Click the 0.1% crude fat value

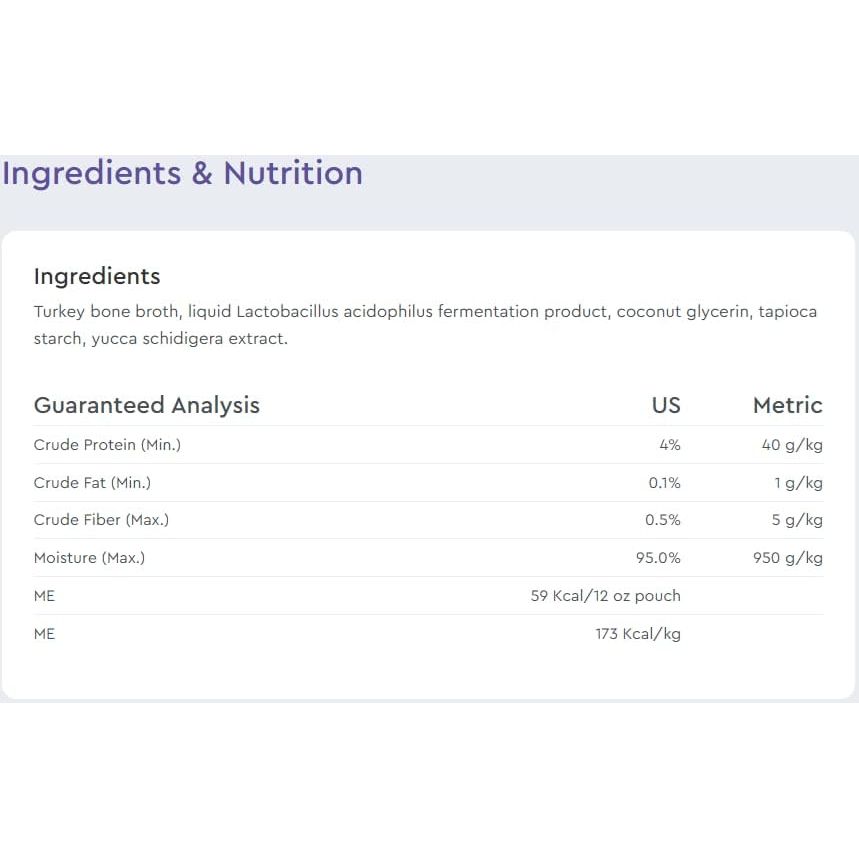click(x=664, y=483)
